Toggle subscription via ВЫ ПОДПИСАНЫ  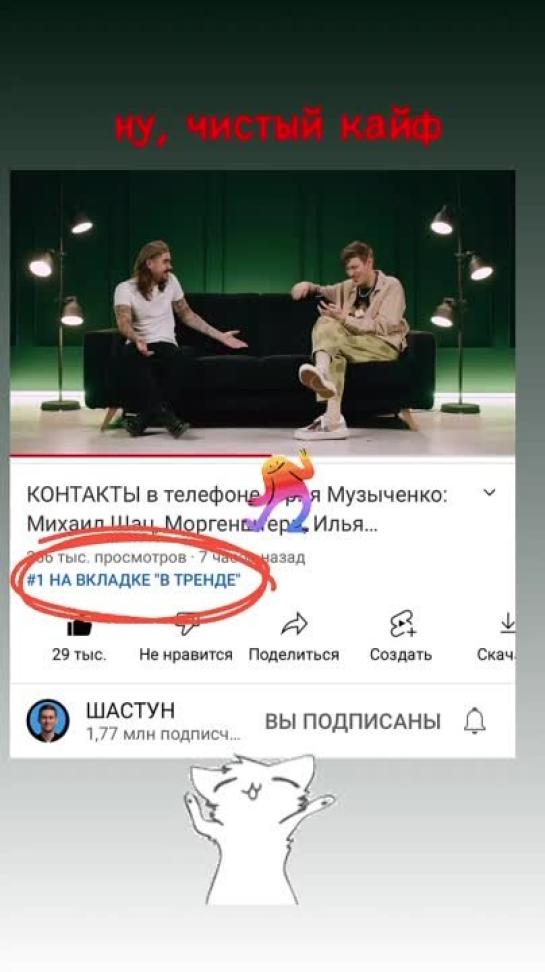point(353,722)
